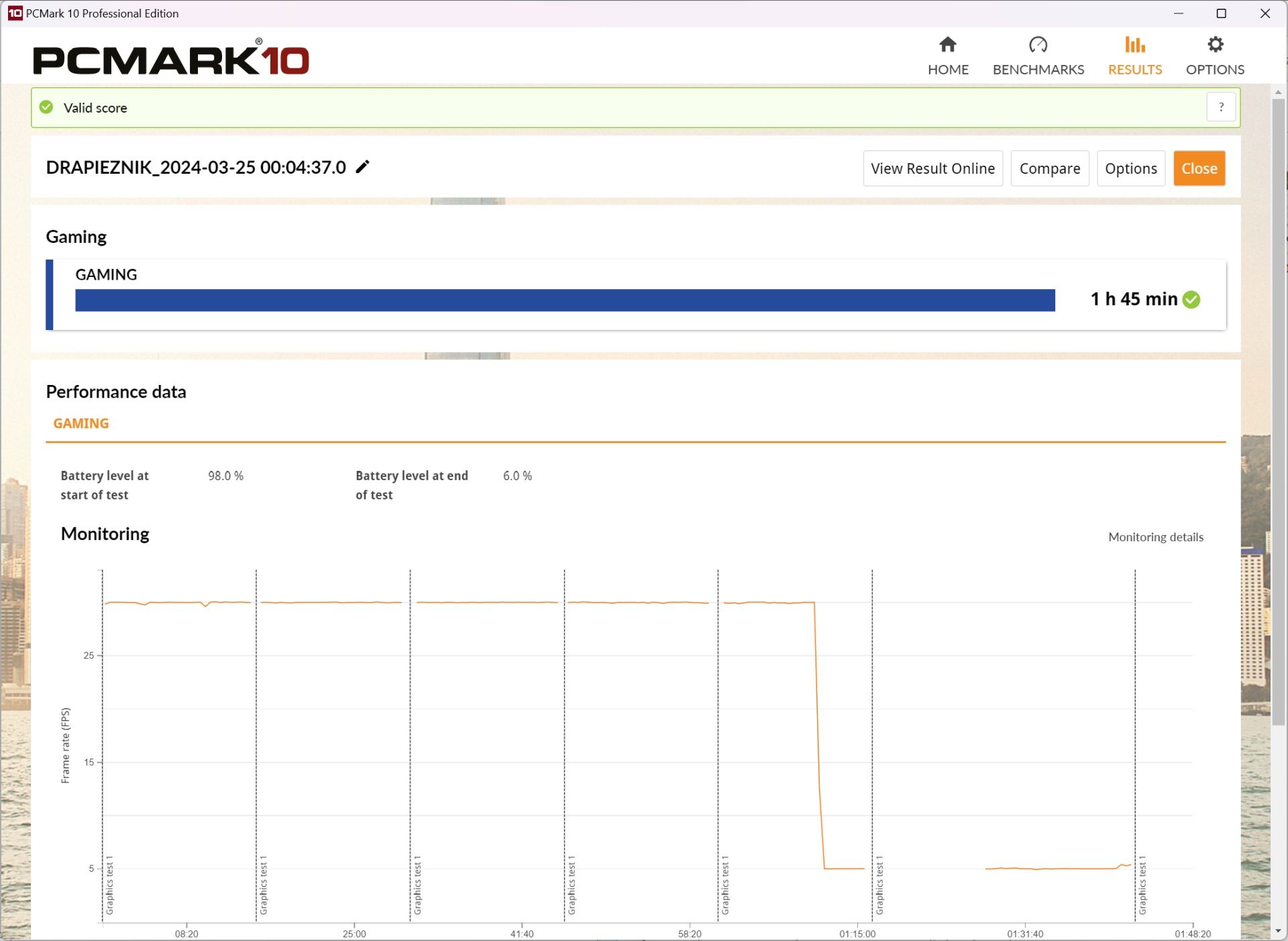Click the Gaming section heading
The width and height of the screenshot is (1288, 941).
pos(76,237)
